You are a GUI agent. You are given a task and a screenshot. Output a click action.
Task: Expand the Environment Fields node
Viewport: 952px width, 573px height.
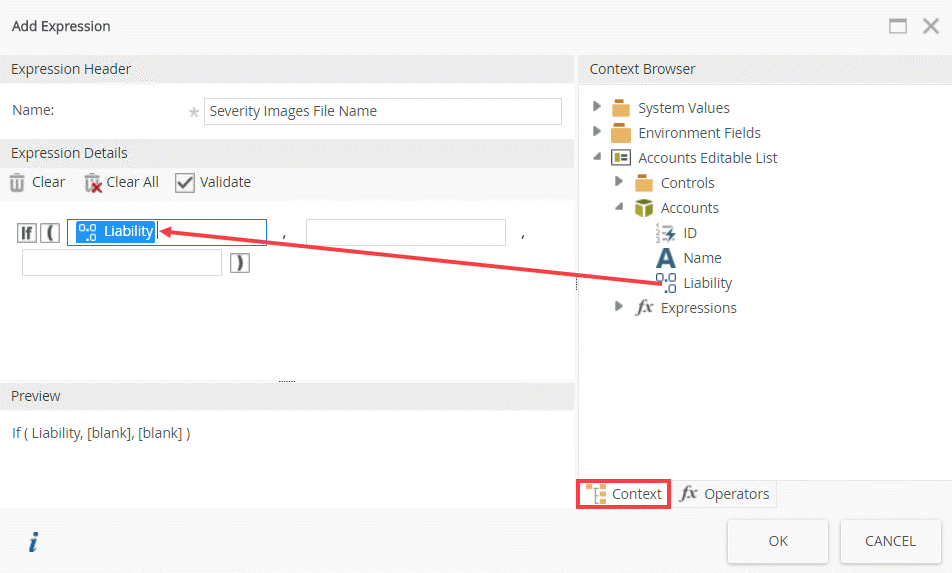pos(597,131)
